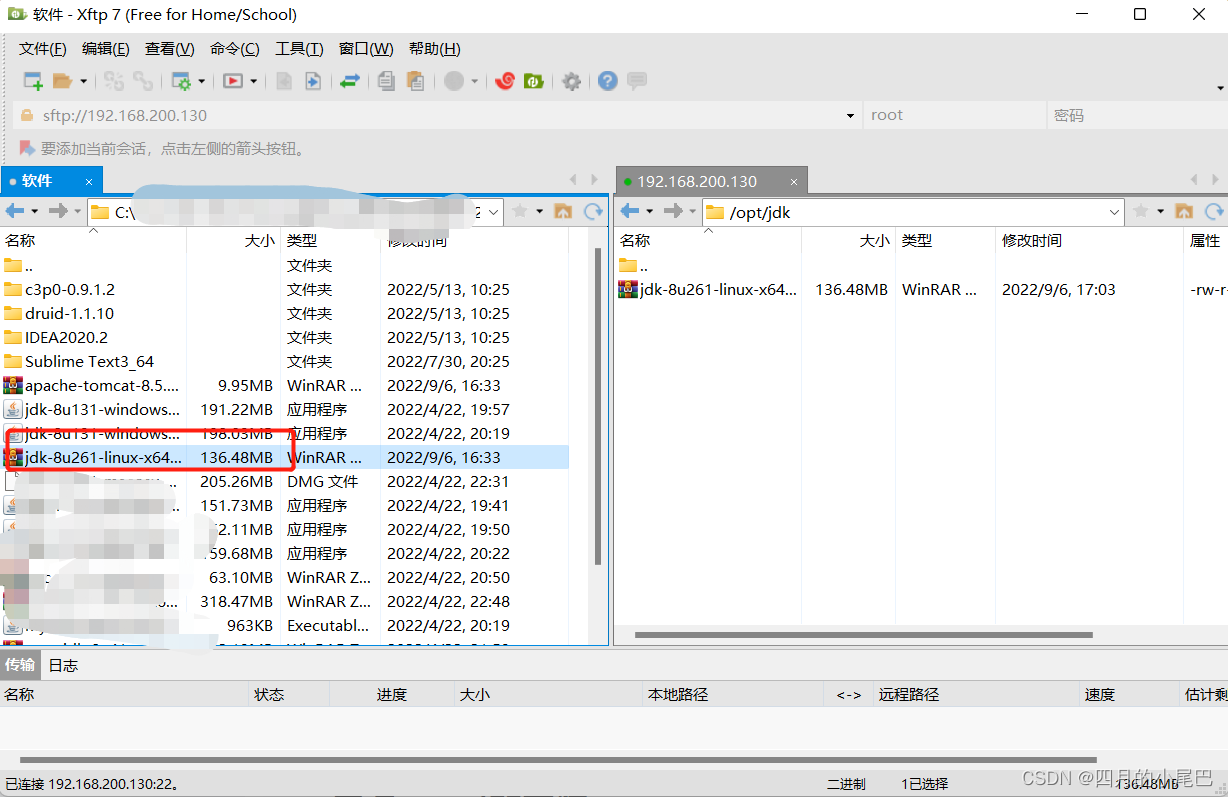The height and width of the screenshot is (797, 1228).
Task: Click the synchronized browsing swap arrows icon
Action: coord(349,81)
